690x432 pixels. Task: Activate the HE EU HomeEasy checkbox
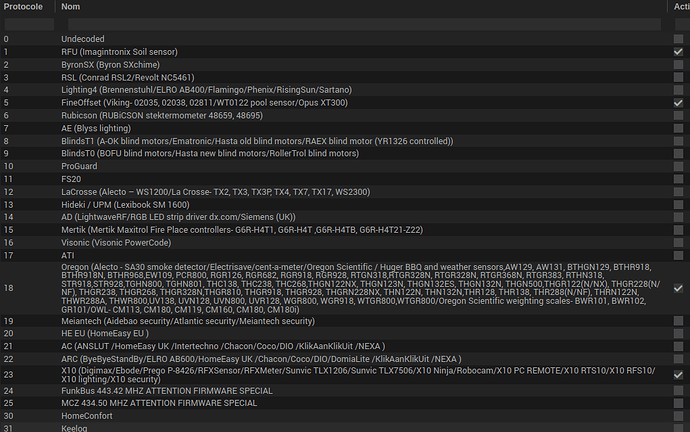coord(678,333)
